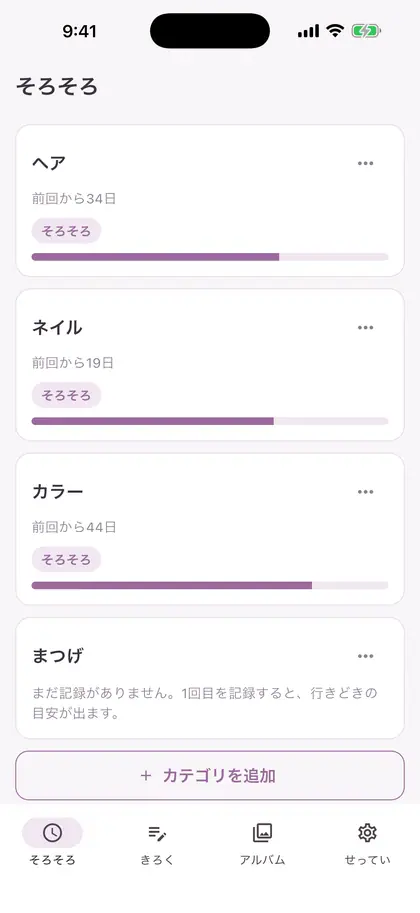Tap the ellipsis icon on カラー card
Screen dimensions: 420x913
pyautogui.click(x=365, y=492)
